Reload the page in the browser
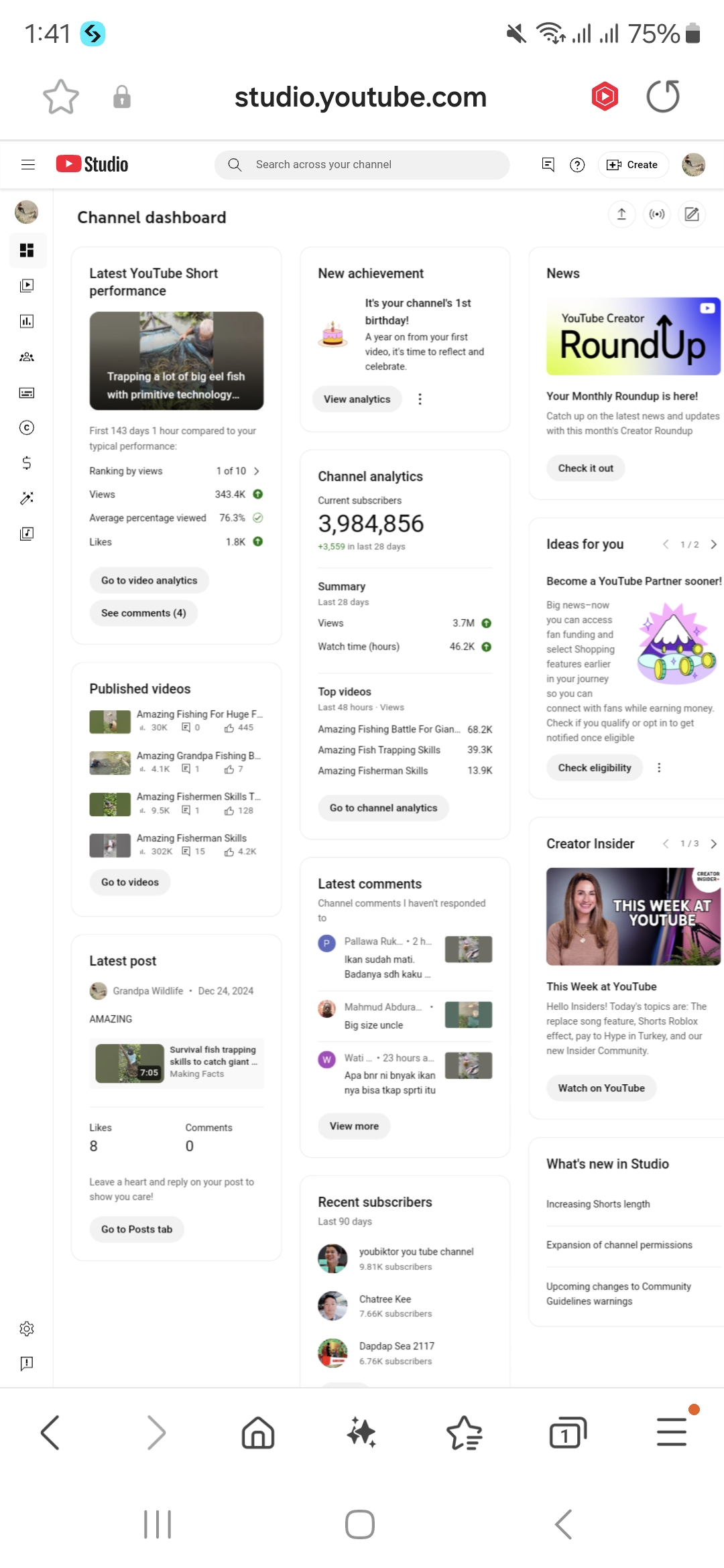The height and width of the screenshot is (1568, 724). (663, 96)
